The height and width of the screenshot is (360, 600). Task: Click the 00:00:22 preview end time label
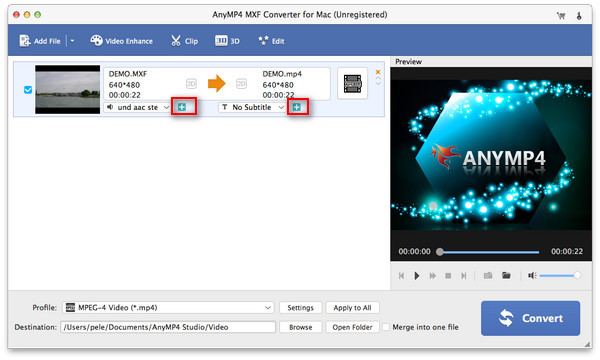567,251
